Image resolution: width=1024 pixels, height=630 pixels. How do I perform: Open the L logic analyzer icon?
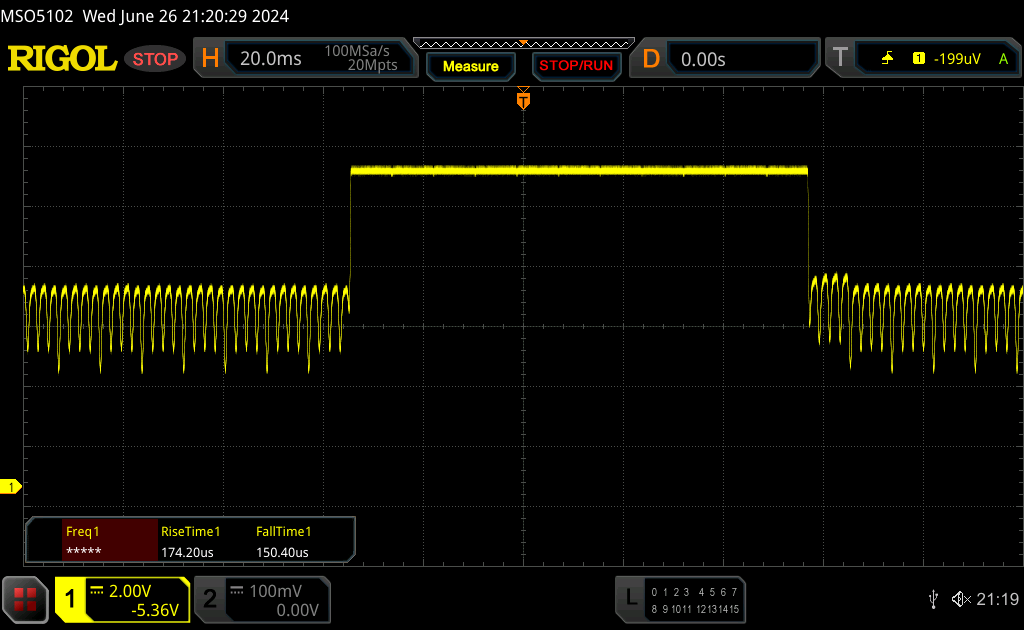[x=632, y=597]
